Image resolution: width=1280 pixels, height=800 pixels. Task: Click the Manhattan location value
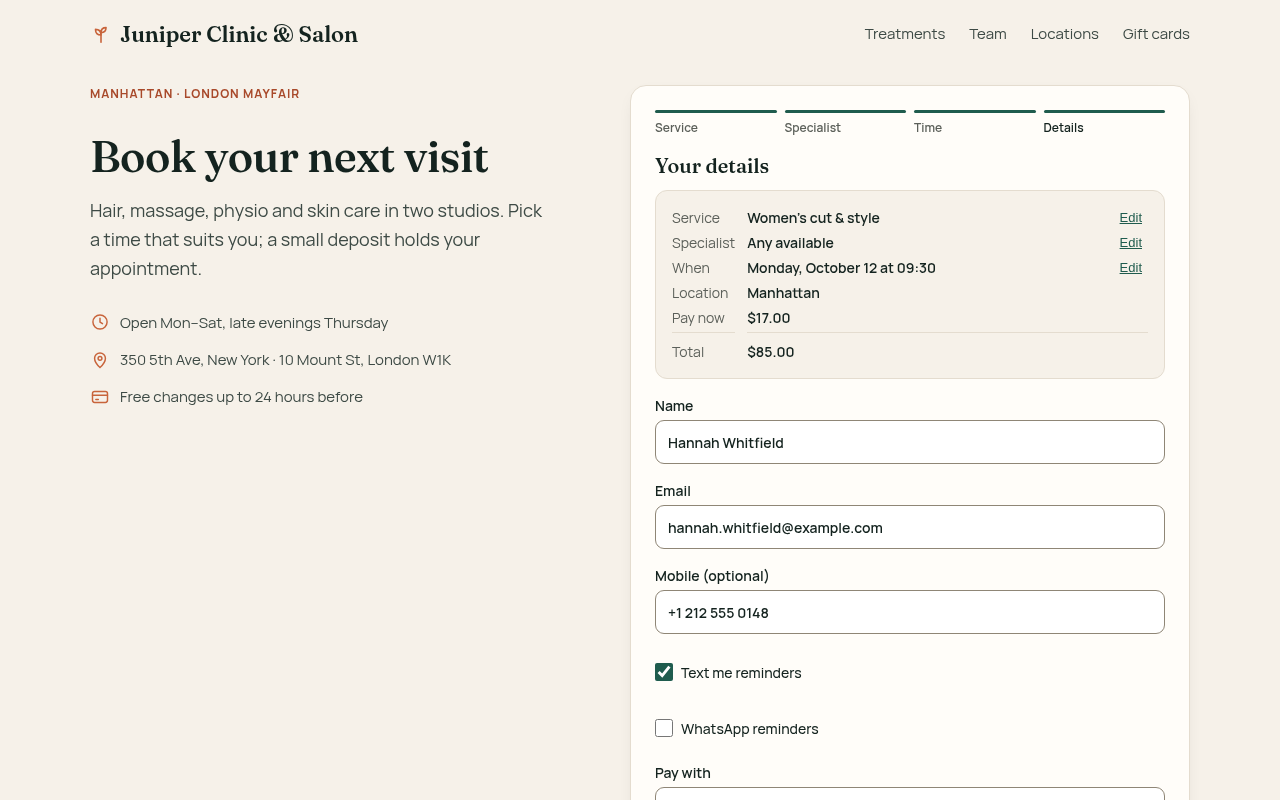coord(783,293)
